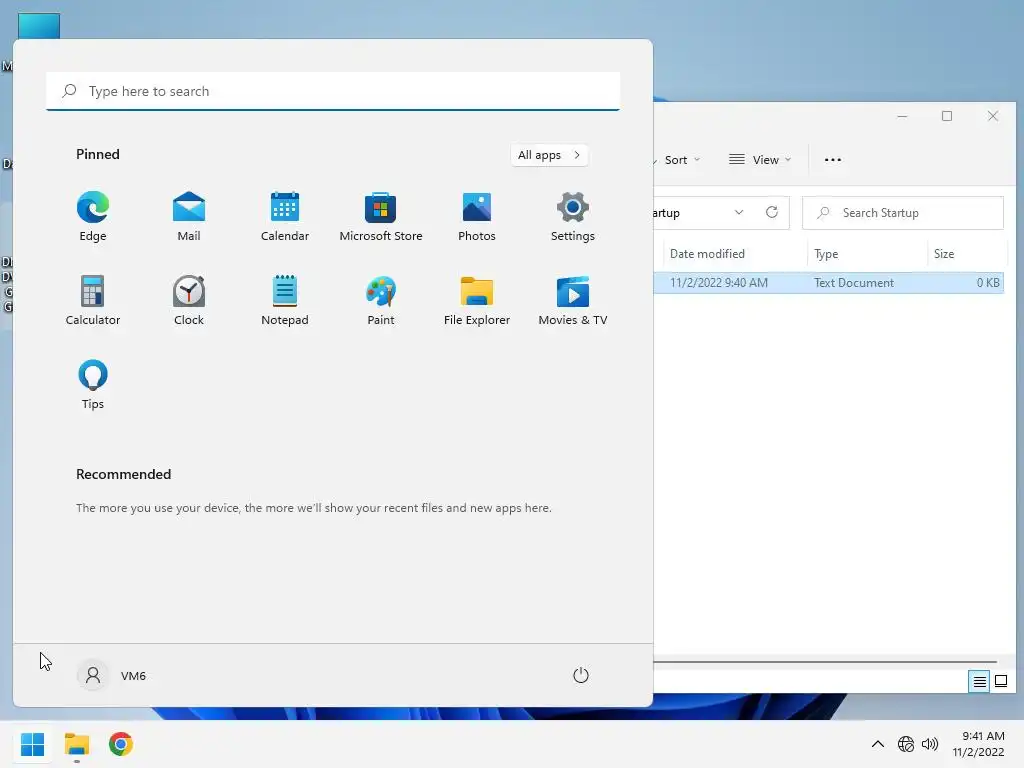Viewport: 1024px width, 768px height.
Task: Open Microsoft Store
Action: (x=381, y=217)
